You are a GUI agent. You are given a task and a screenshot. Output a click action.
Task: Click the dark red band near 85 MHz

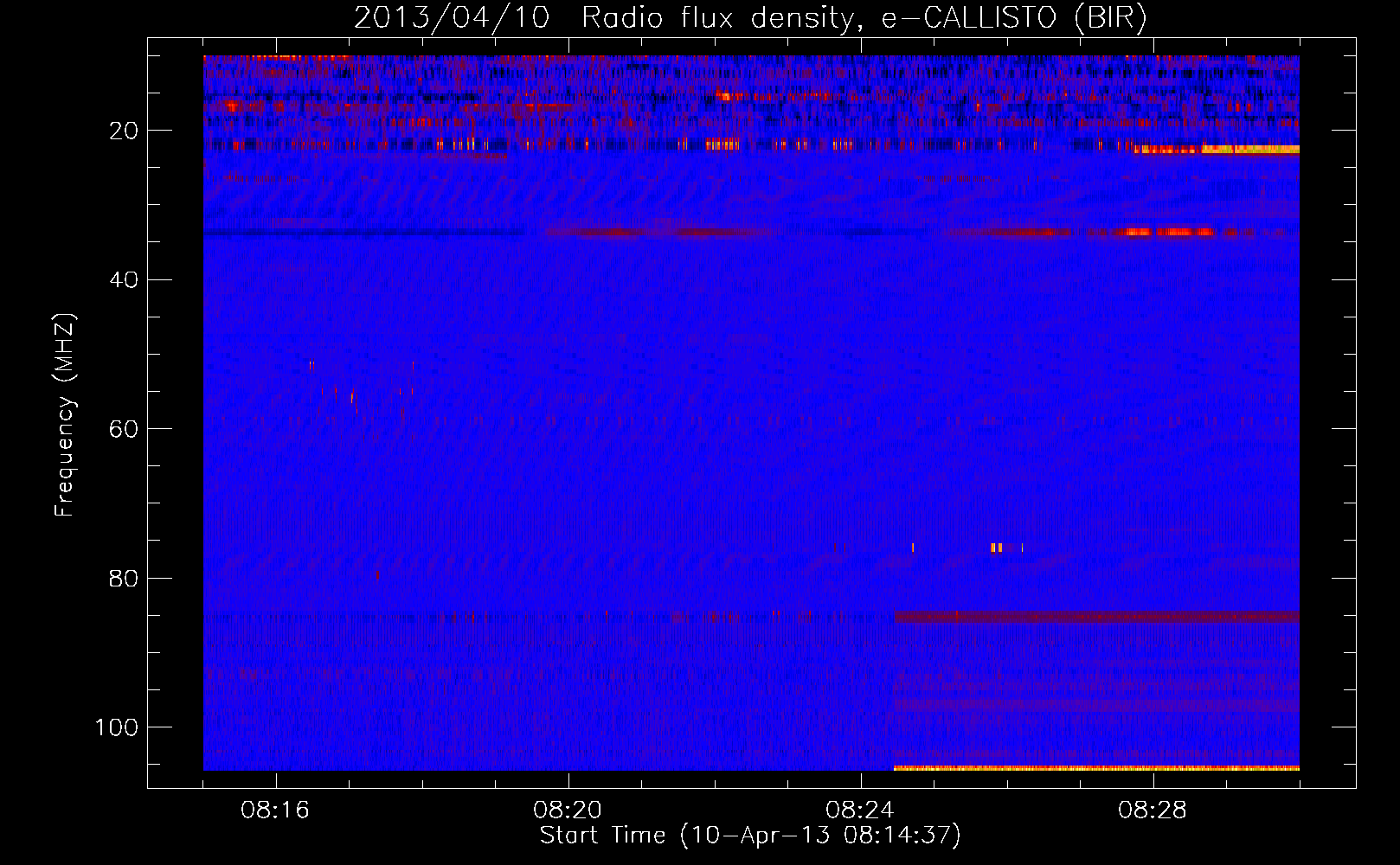(1096, 617)
